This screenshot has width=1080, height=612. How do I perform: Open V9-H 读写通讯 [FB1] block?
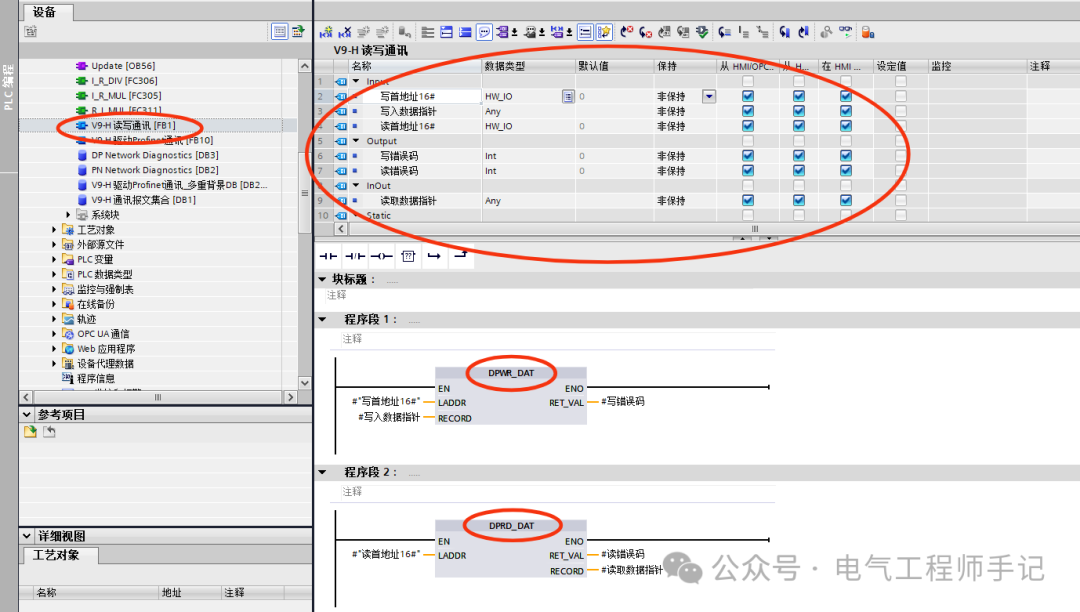pyautogui.click(x=134, y=125)
